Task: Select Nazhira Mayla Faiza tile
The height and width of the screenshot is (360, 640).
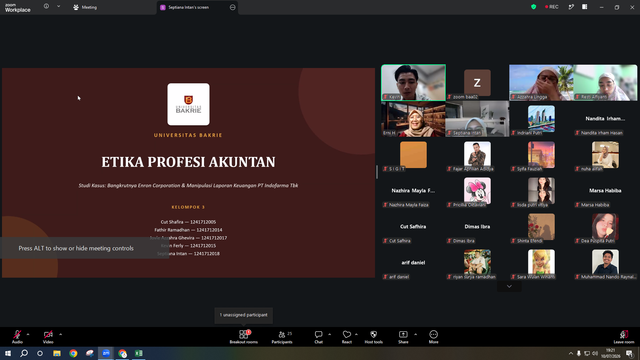Action: tap(413, 191)
